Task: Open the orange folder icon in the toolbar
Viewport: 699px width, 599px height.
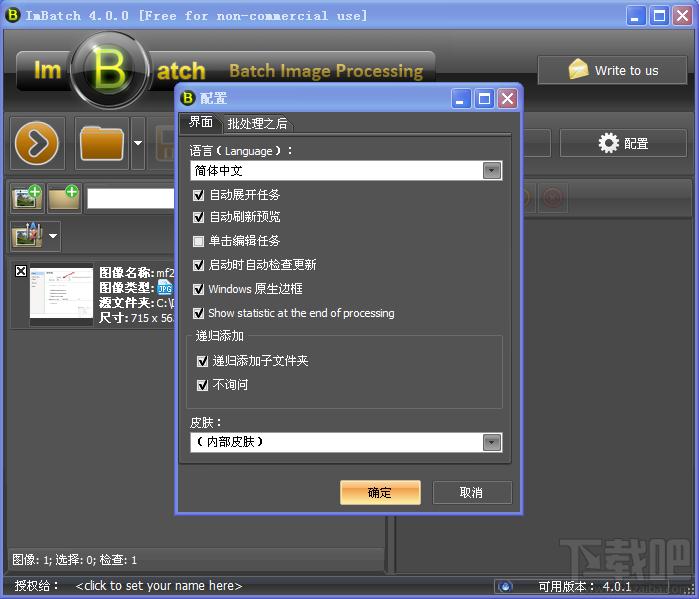Action: click(x=102, y=143)
